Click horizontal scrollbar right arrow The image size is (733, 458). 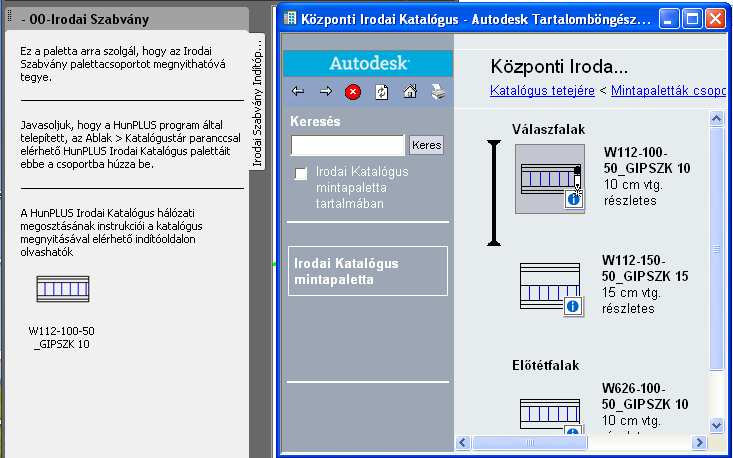699,442
